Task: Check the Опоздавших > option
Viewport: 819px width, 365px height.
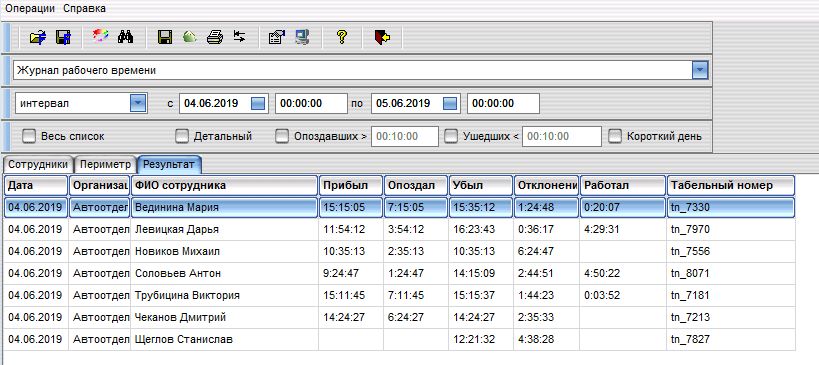Action: click(282, 136)
